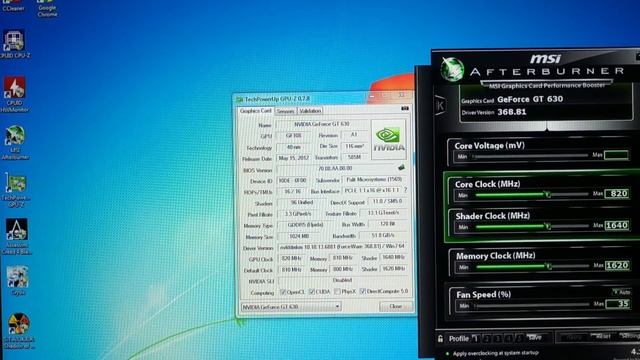Open the CPUID HWMonitor desktop icon
Viewport: 640px width, 360px height.
coord(14,95)
